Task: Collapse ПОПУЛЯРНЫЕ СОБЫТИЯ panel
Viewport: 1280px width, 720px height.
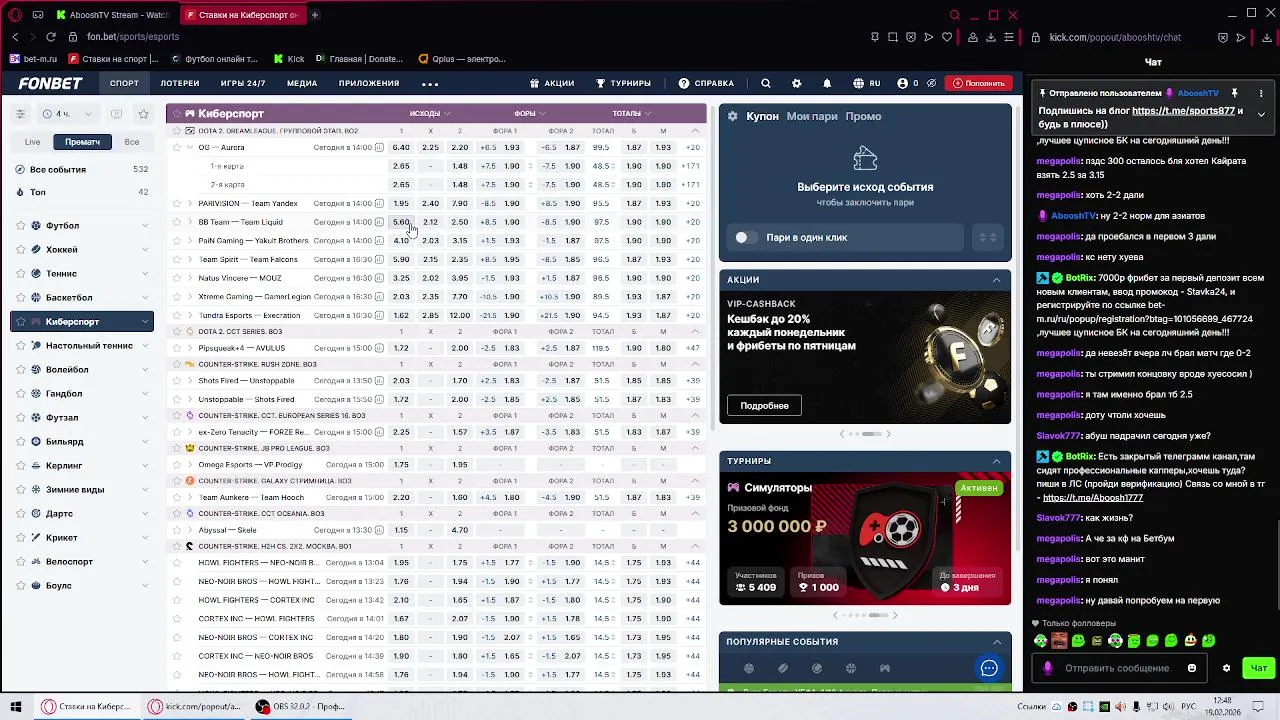Action: [996, 642]
